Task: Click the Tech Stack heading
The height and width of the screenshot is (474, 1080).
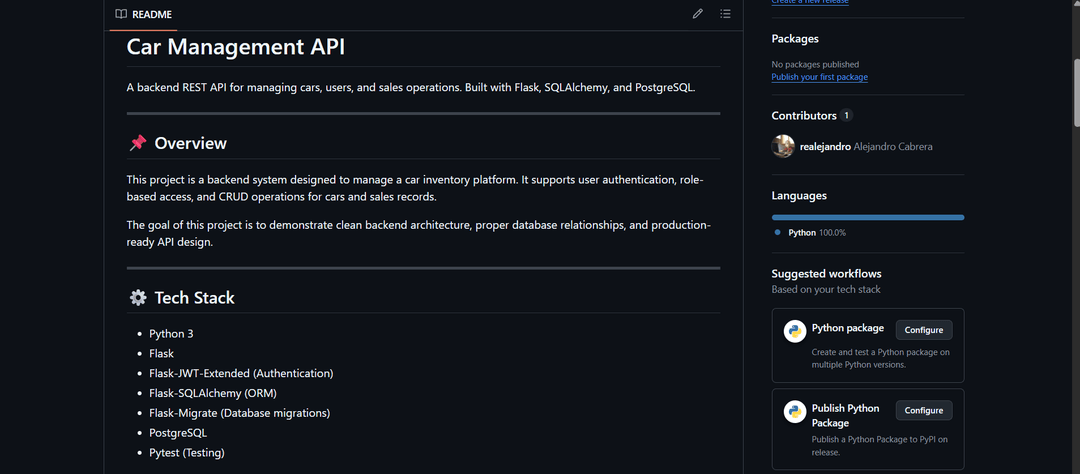Action: pos(194,298)
